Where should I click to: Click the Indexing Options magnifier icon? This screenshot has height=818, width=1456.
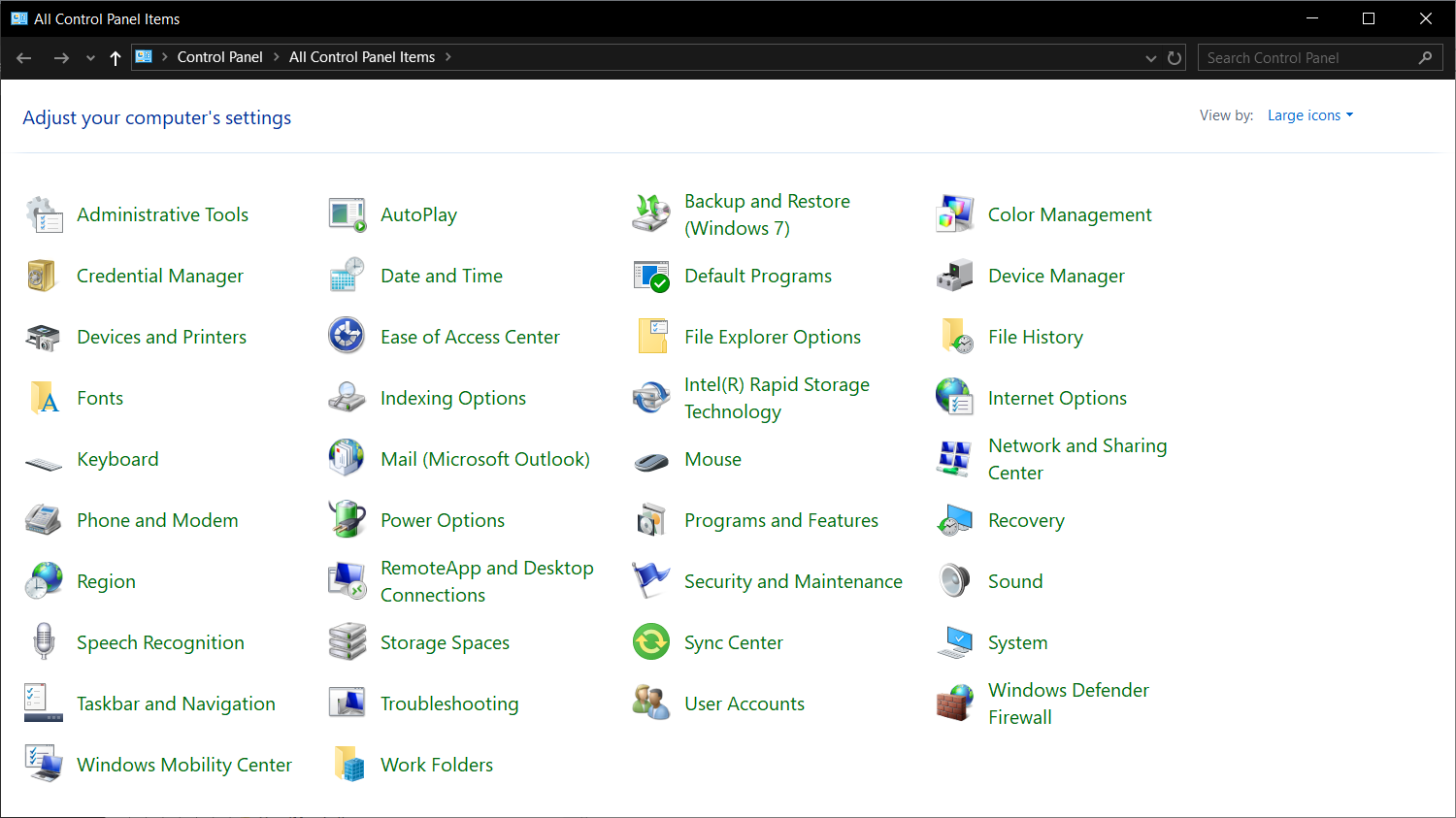coord(347,398)
